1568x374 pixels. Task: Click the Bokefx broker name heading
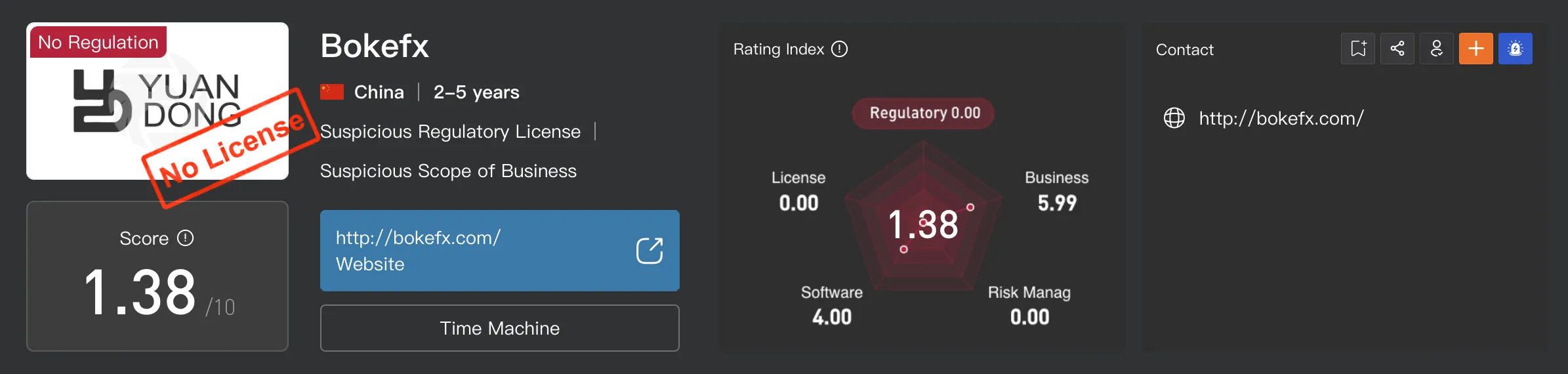[375, 46]
